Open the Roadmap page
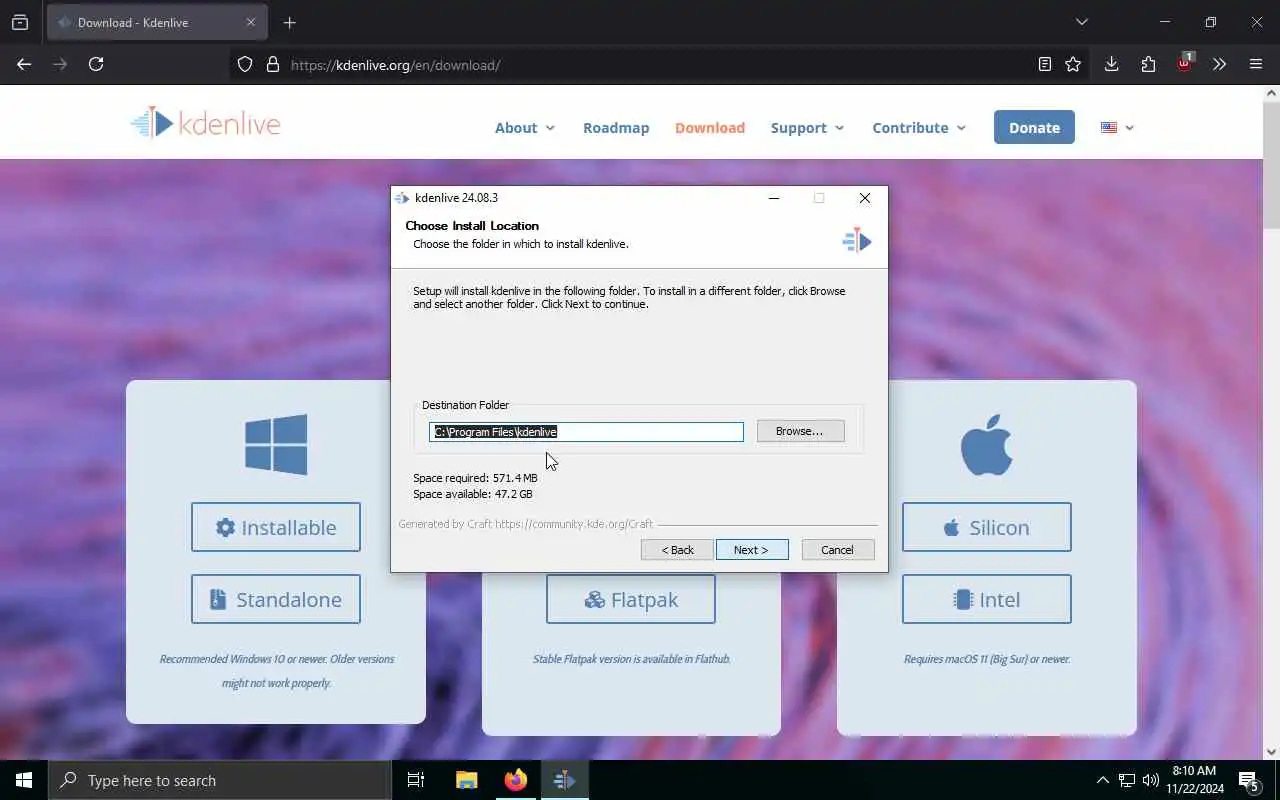The height and width of the screenshot is (800, 1280). click(x=616, y=128)
